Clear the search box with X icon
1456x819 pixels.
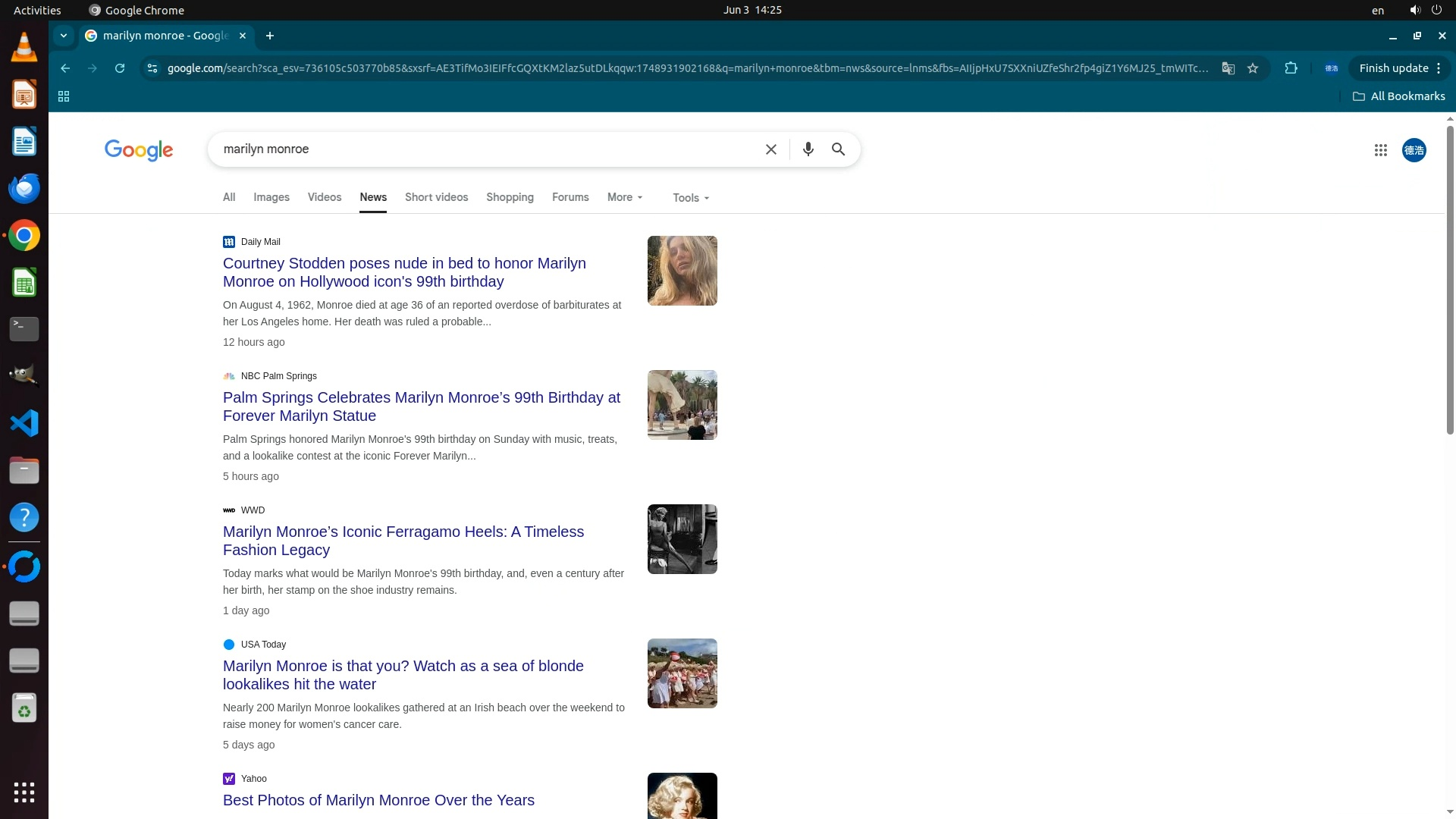[x=770, y=149]
